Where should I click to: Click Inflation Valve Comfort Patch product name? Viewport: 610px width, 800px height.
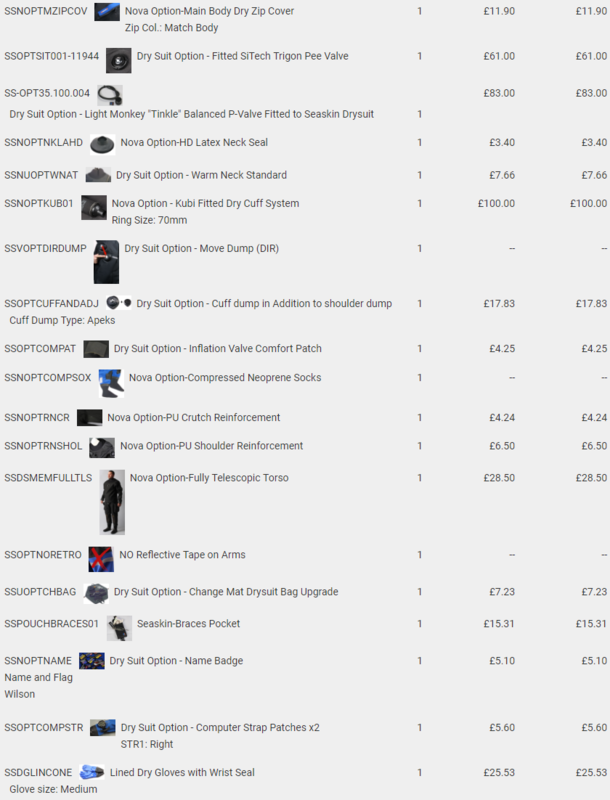coord(218,348)
